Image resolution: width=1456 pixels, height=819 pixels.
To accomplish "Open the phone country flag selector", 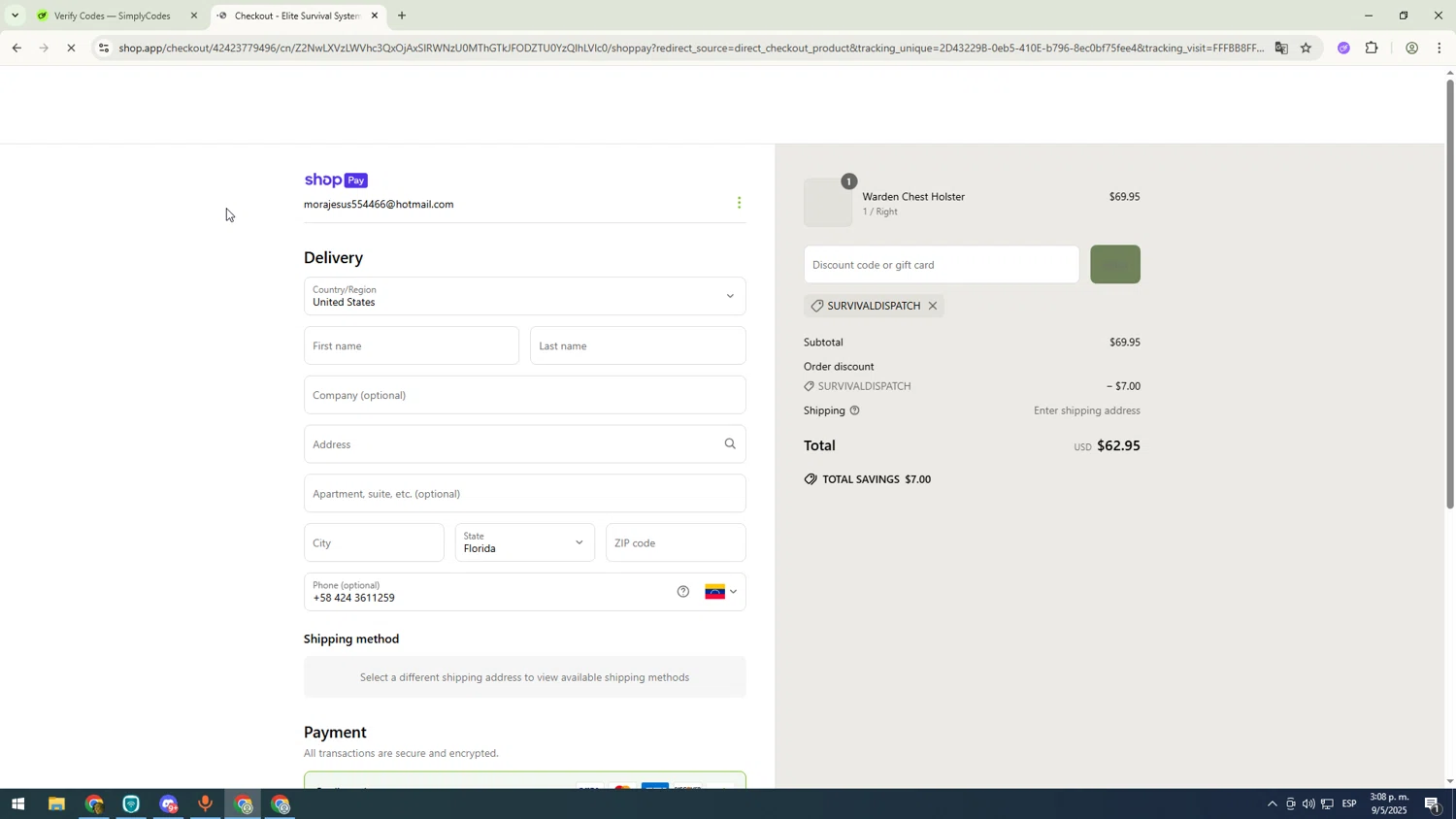I will pyautogui.click(x=721, y=592).
